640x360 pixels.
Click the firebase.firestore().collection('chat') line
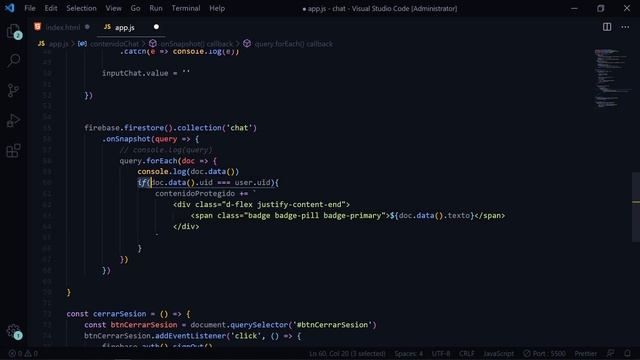click(170, 128)
